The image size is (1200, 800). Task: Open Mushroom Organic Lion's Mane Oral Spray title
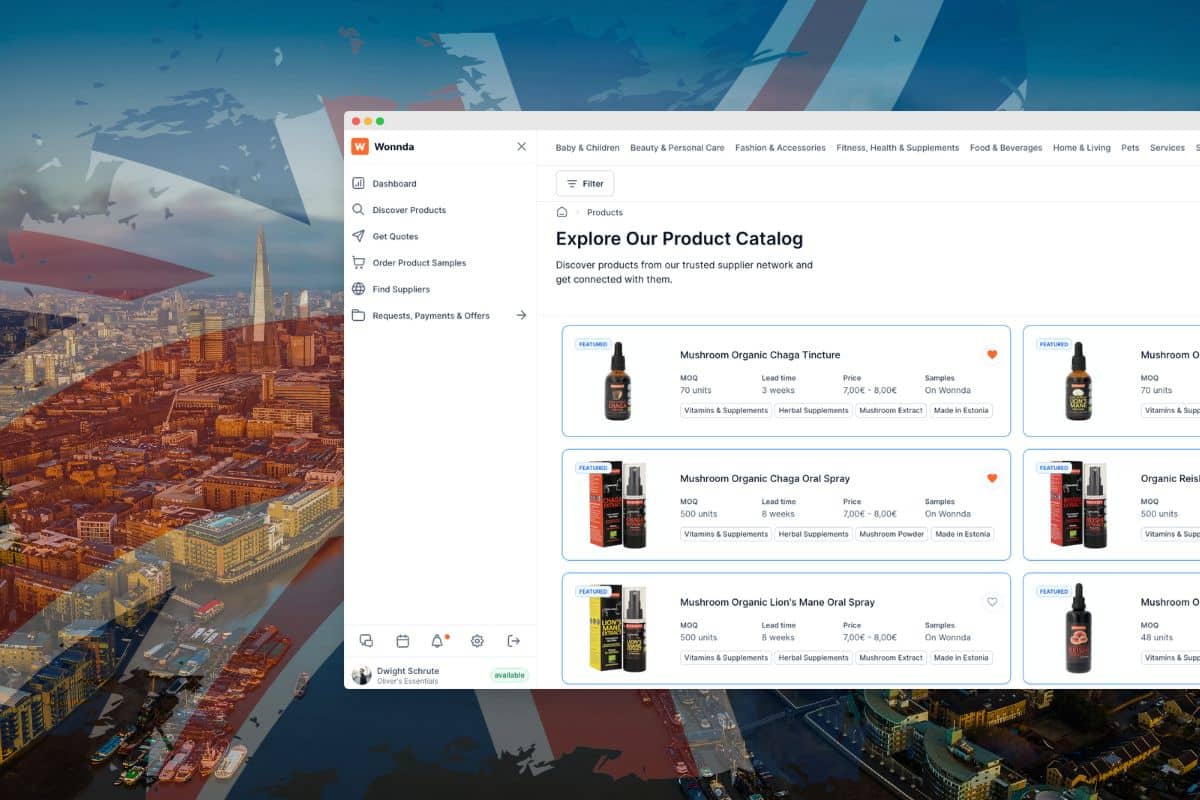(777, 603)
